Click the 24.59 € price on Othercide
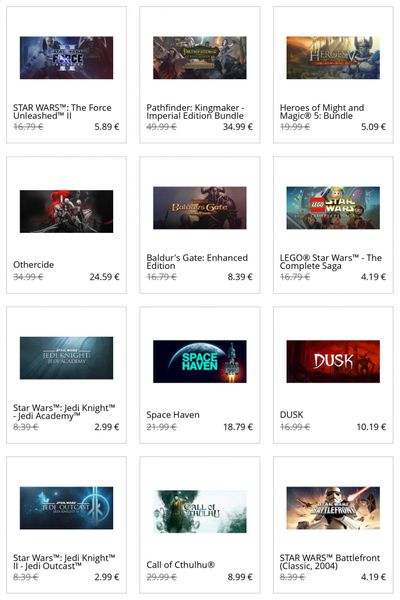This screenshot has height=600, width=400. (x=104, y=277)
